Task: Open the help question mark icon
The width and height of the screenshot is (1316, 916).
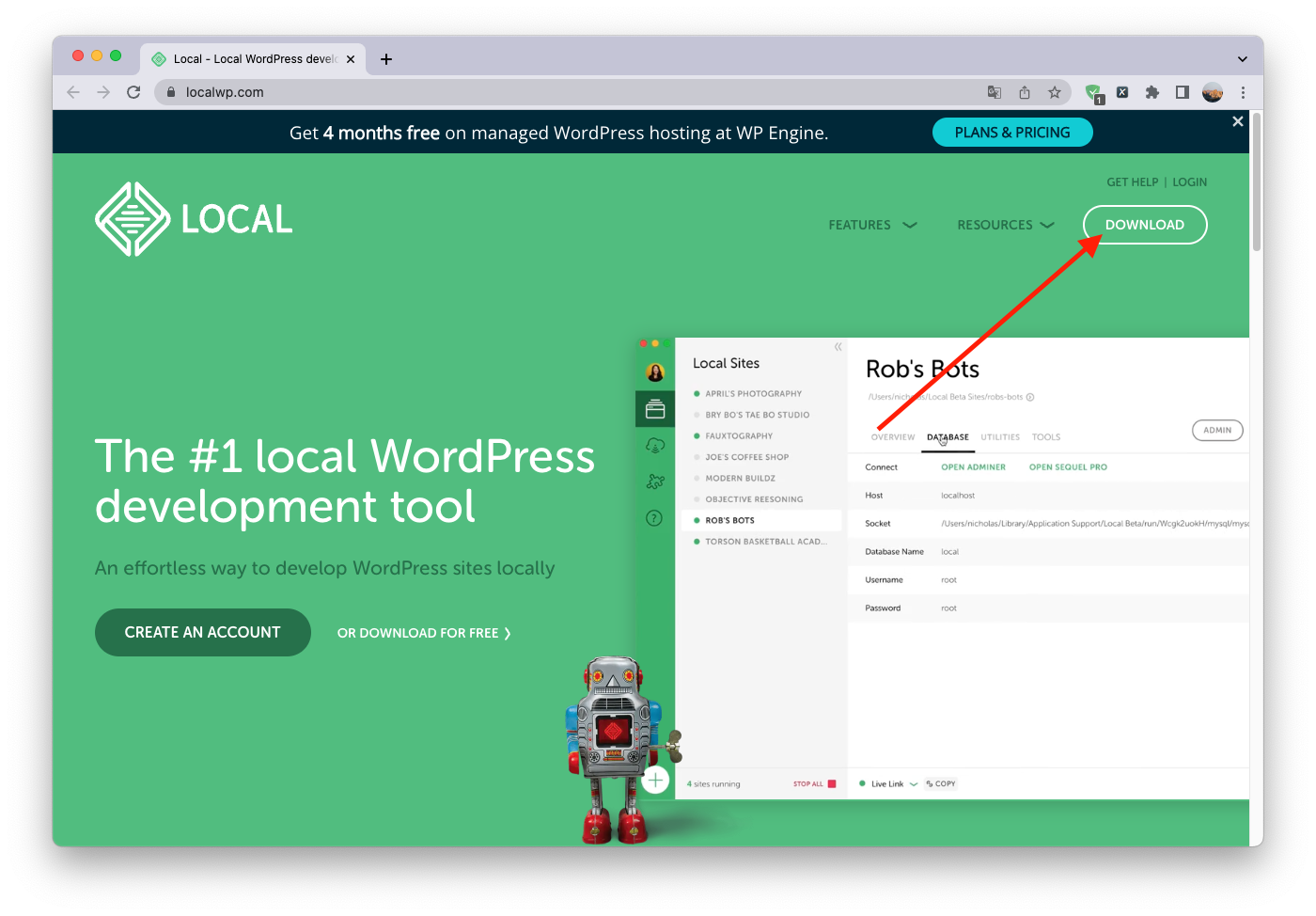Action: [x=655, y=518]
